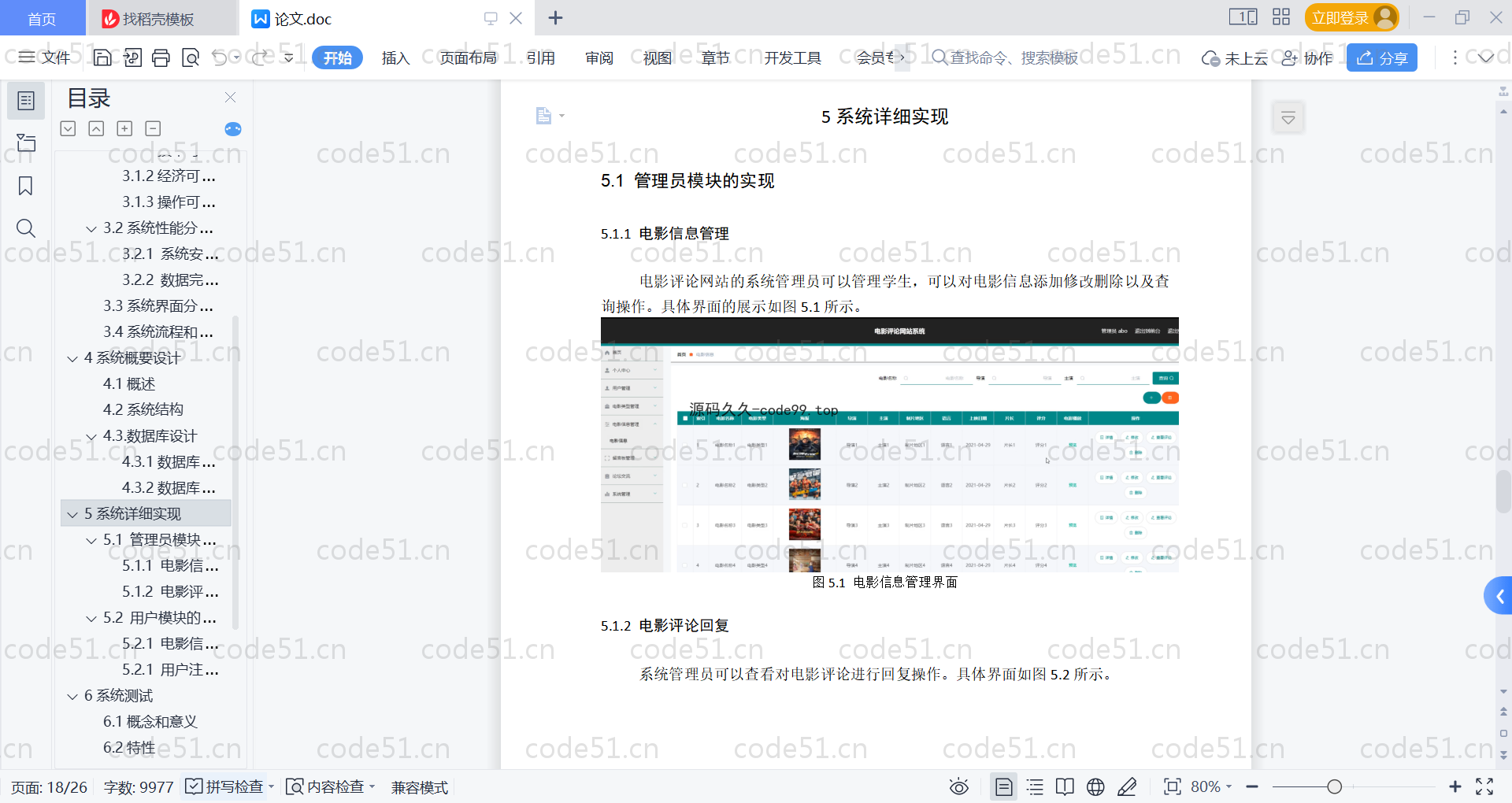1512x803 pixels.
Task: Click promote heading level plus icon
Action: point(124,128)
